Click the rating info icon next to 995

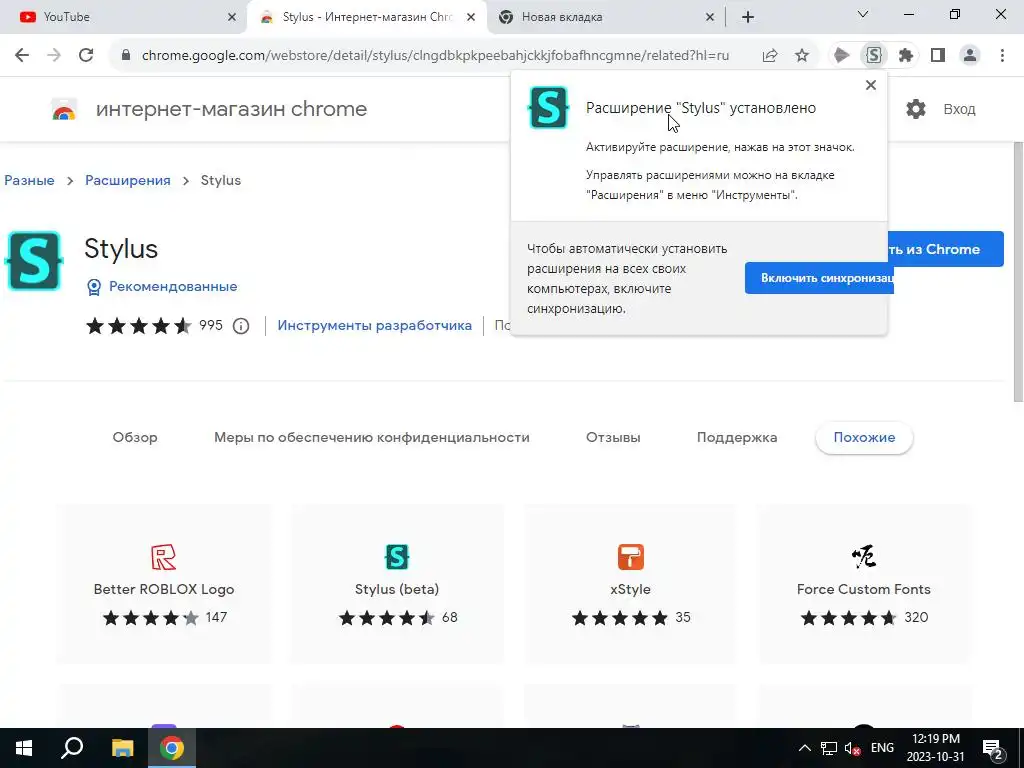pos(241,326)
